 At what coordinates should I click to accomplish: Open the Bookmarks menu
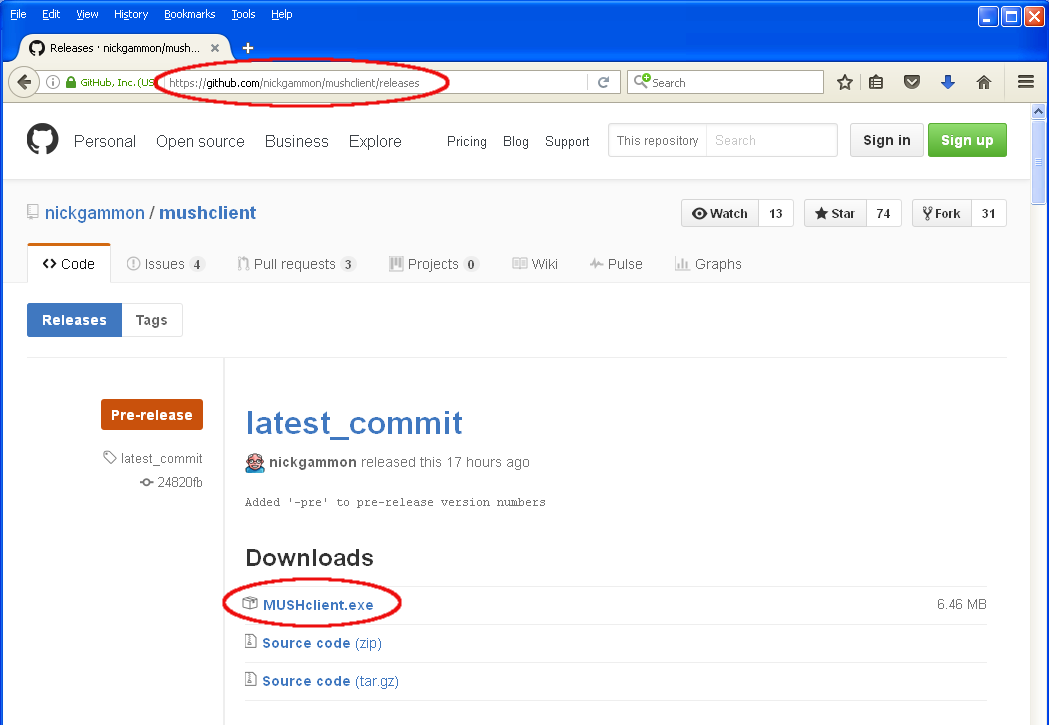click(189, 14)
